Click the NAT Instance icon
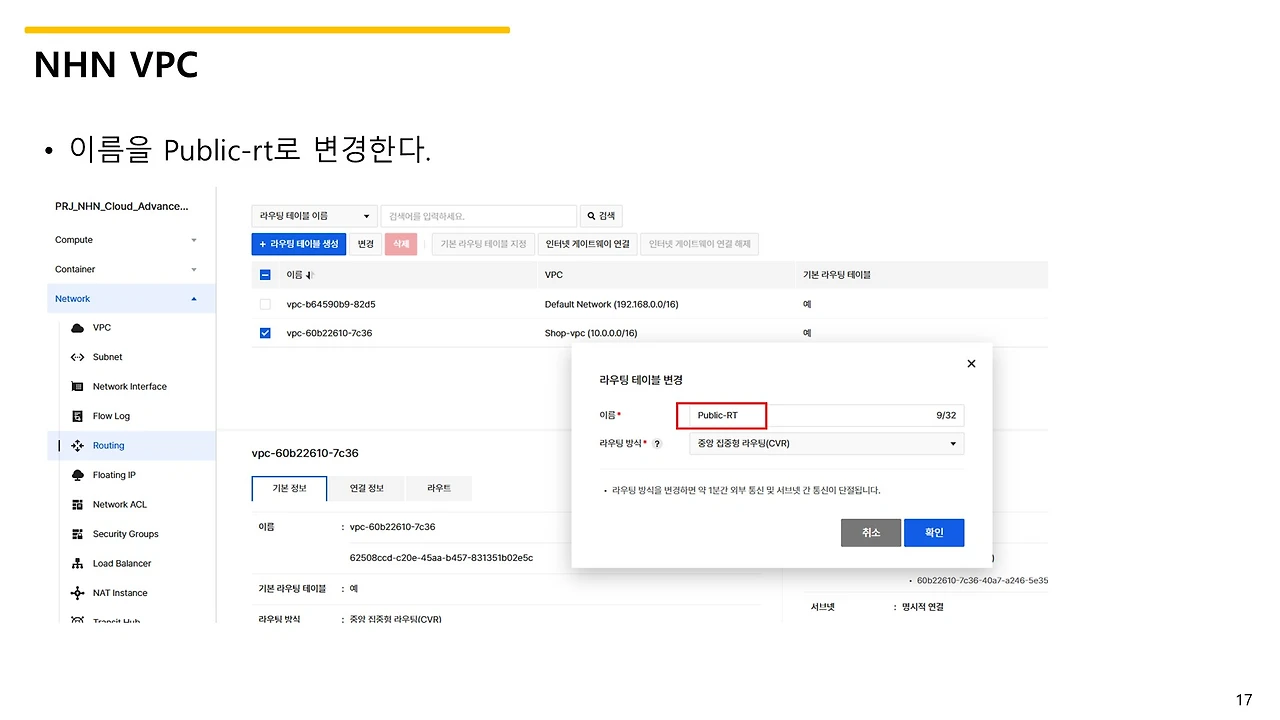 point(77,593)
